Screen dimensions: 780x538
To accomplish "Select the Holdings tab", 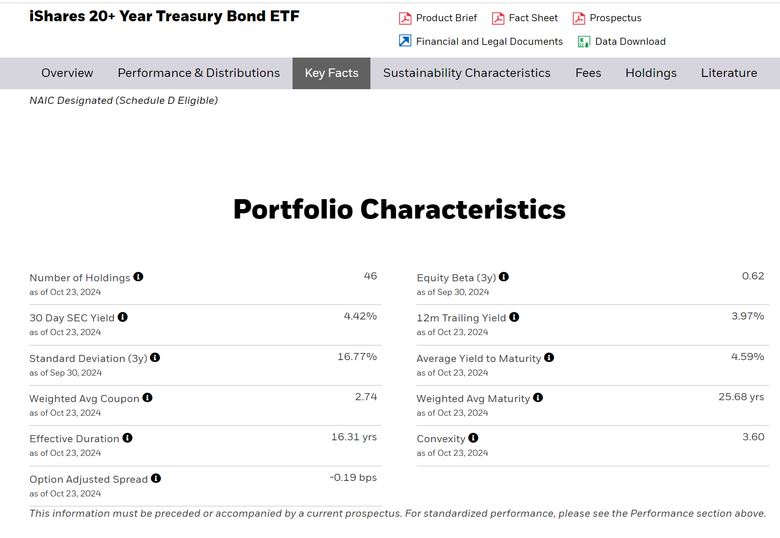I will (x=651, y=73).
